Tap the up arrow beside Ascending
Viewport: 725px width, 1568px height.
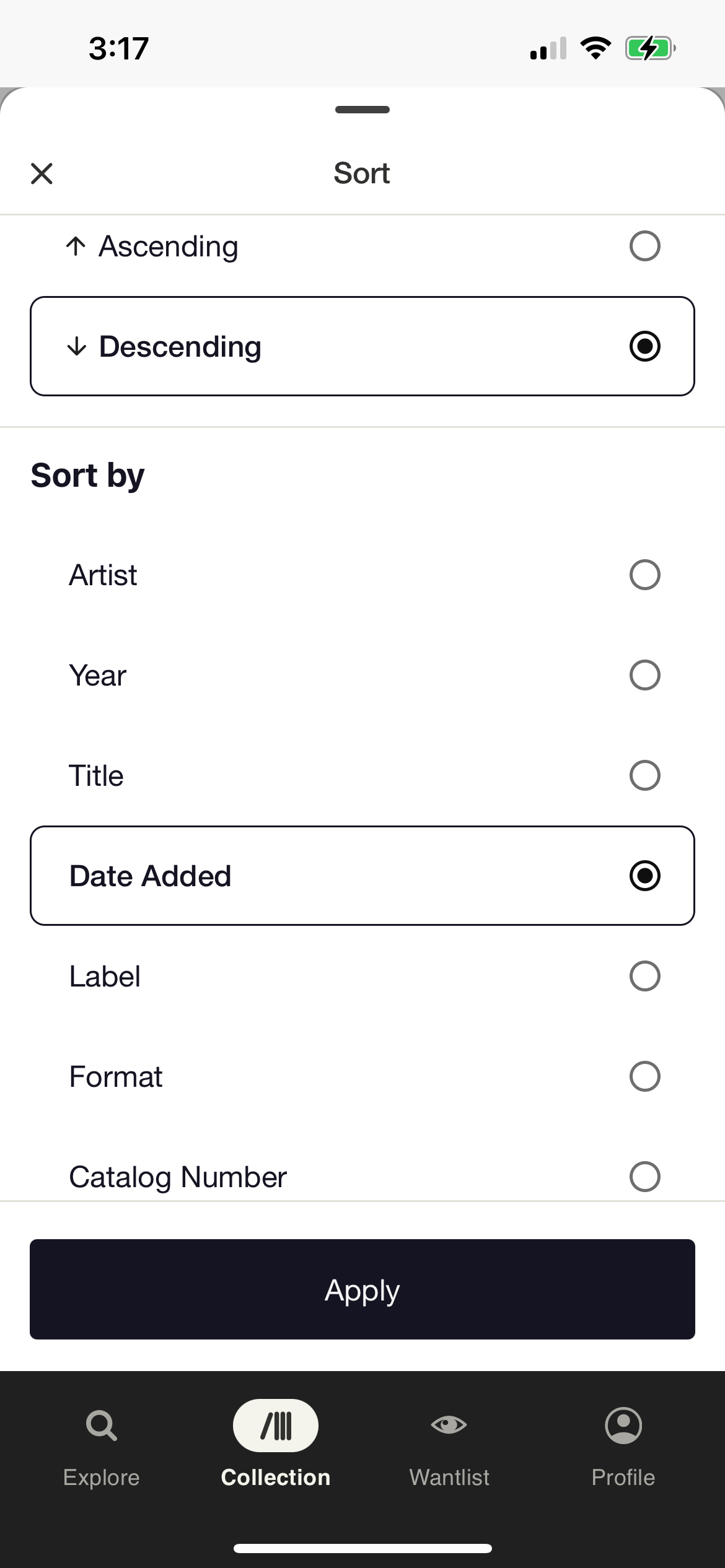[x=76, y=246]
